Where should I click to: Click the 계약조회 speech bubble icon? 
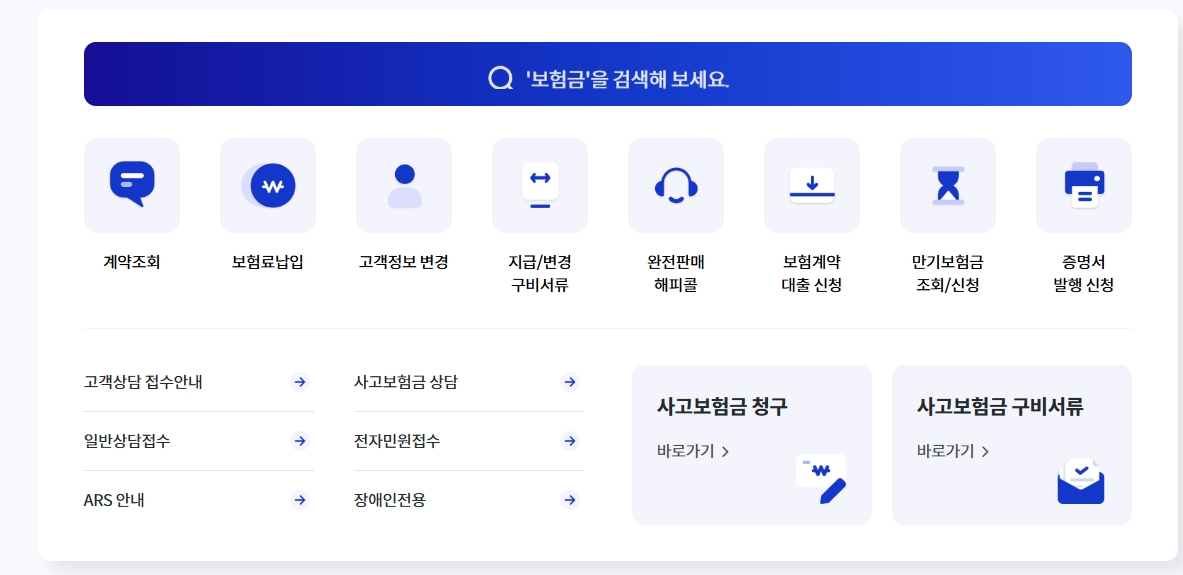132,185
